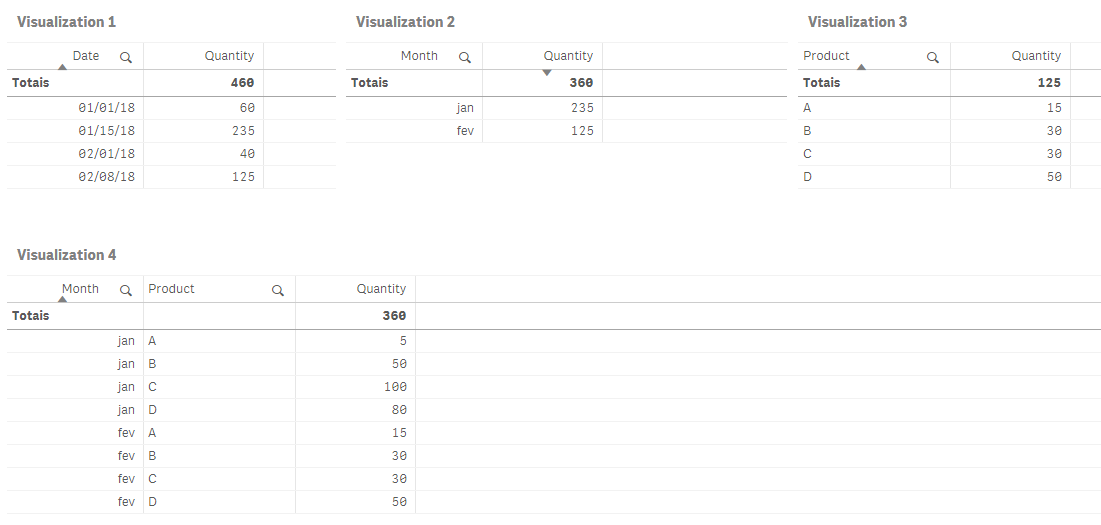Open Product search in Visualization 4
This screenshot has width=1101, height=525.
pos(278,290)
